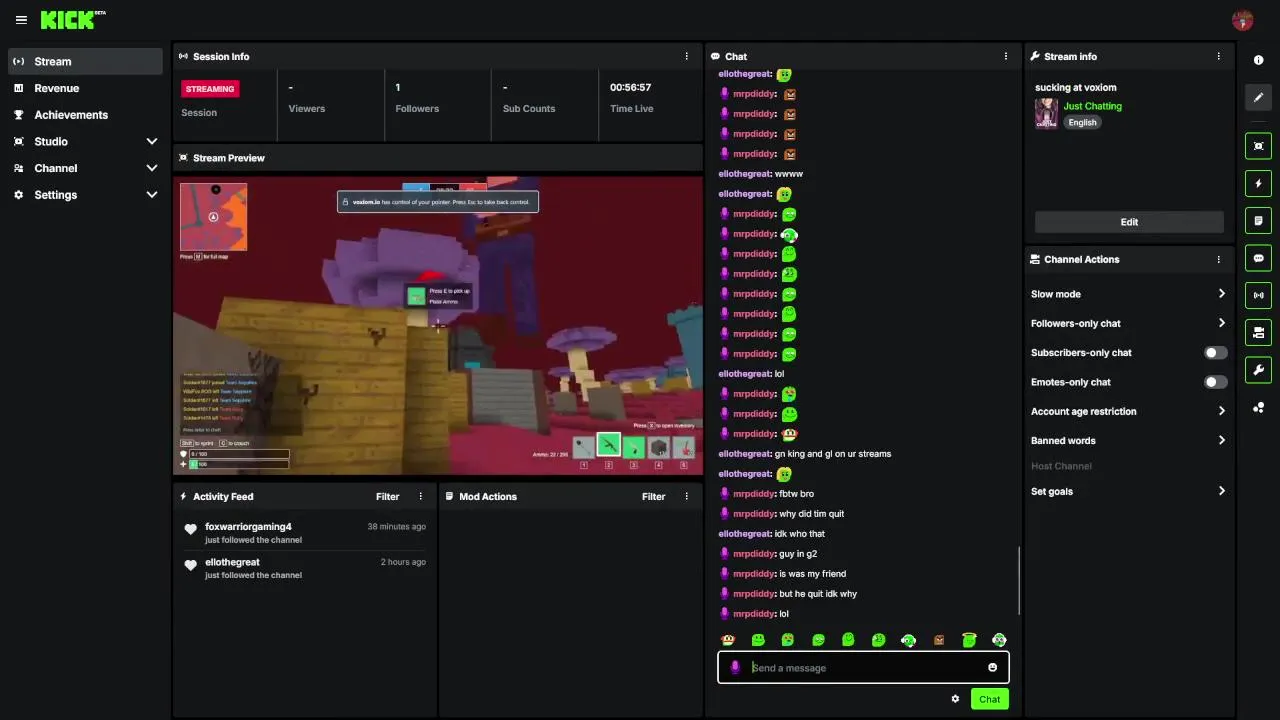This screenshot has height=720, width=1280.
Task: Click the Host Channel option
Action: point(1061,466)
